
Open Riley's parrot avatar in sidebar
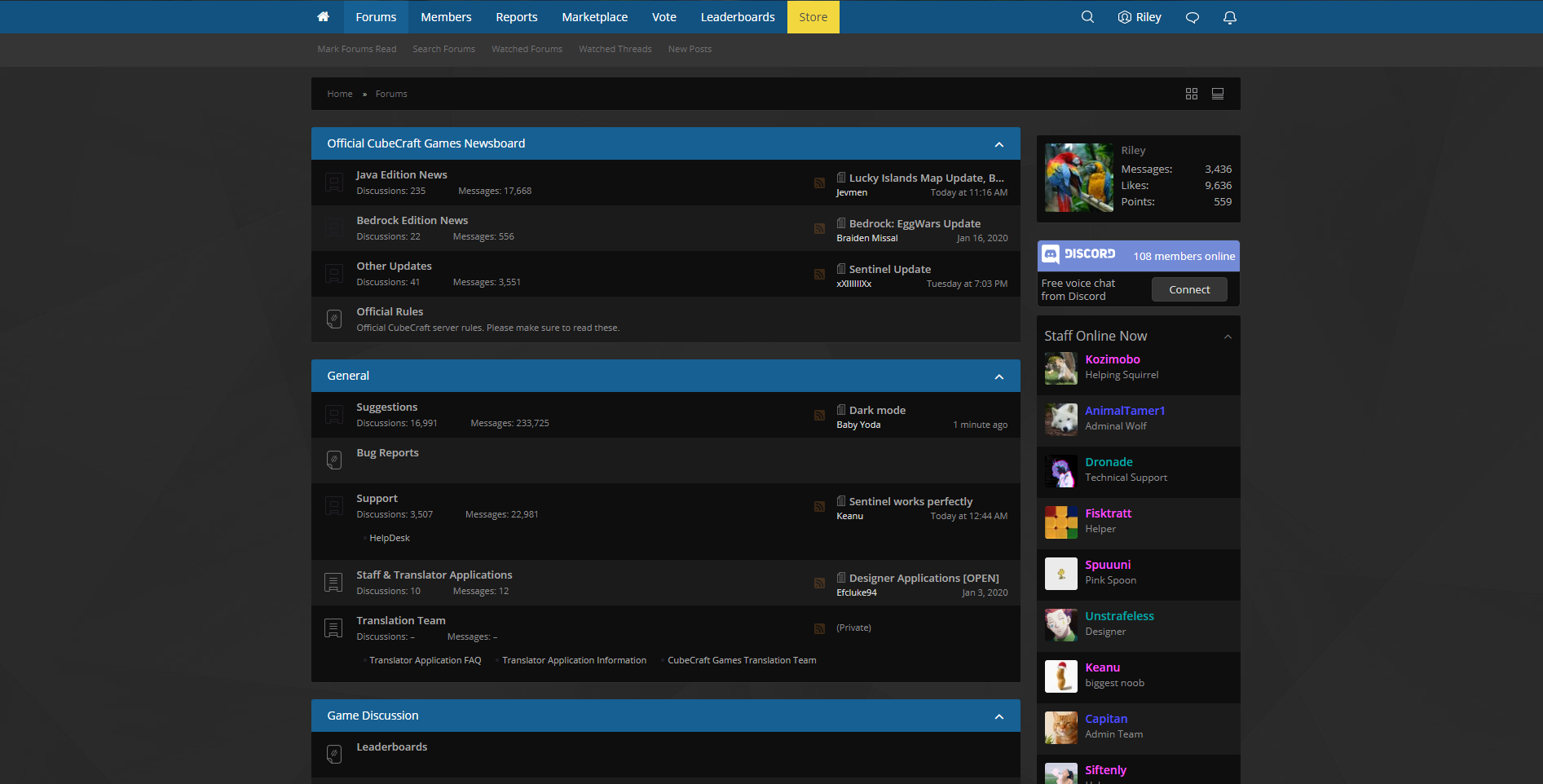tap(1079, 178)
